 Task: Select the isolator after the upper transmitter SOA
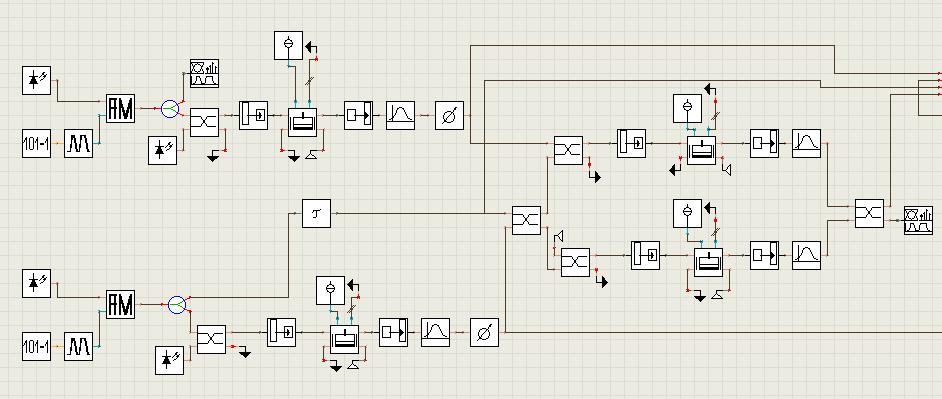click(x=358, y=115)
